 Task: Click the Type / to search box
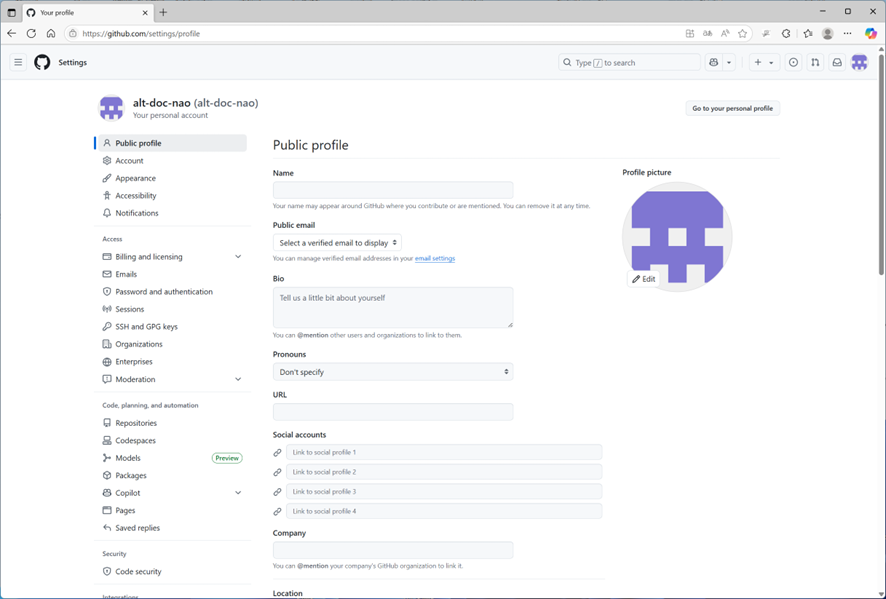[629, 62]
